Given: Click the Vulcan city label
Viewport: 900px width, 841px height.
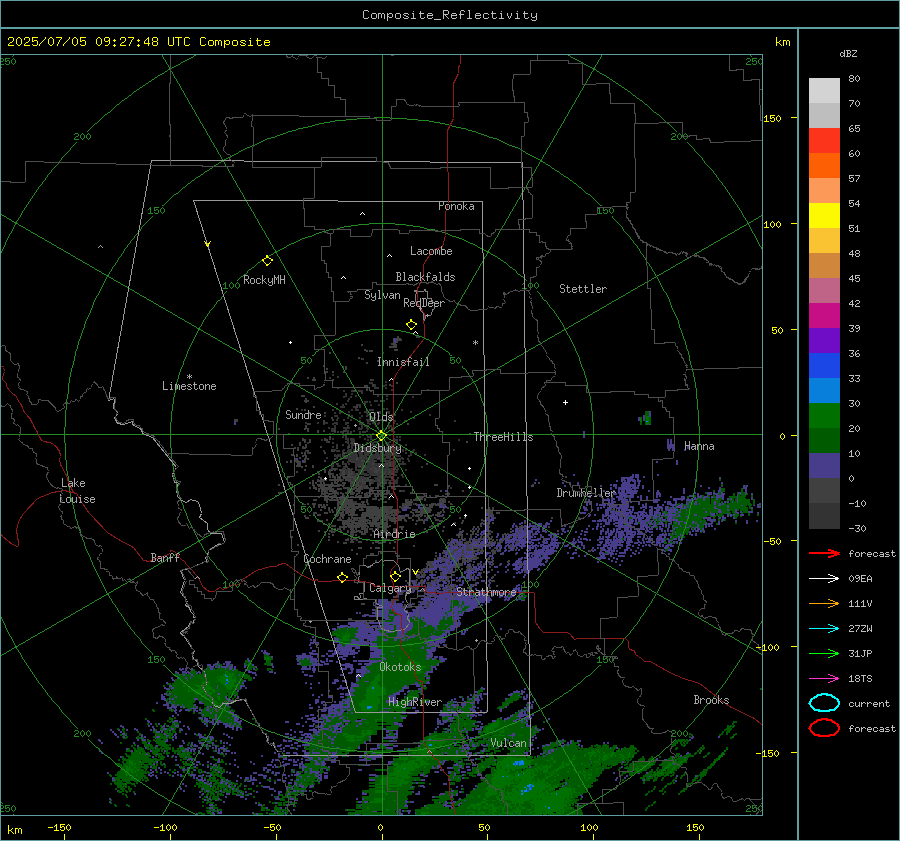Looking at the screenshot, I should click(508, 743).
